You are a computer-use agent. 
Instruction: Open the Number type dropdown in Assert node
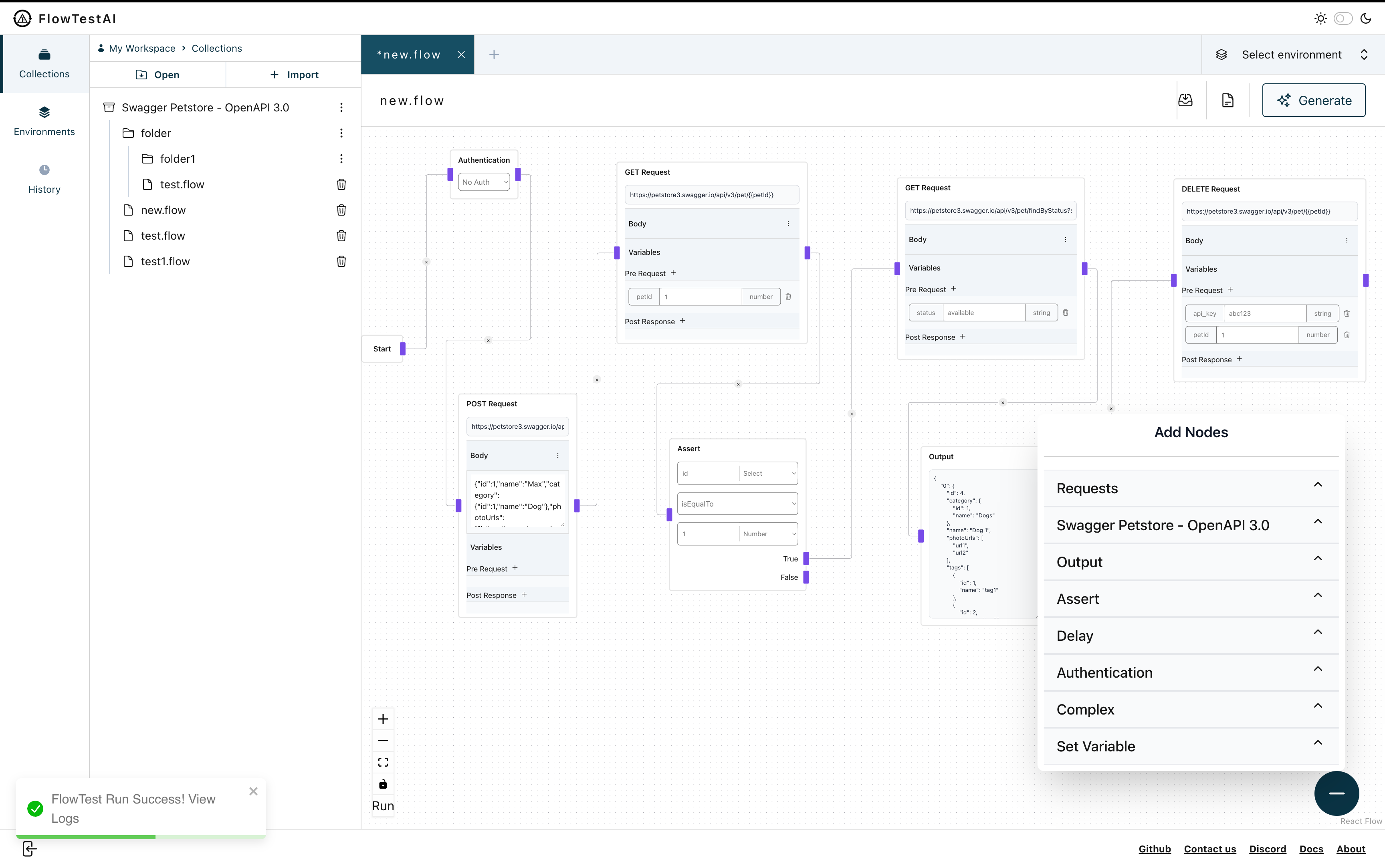click(768, 534)
